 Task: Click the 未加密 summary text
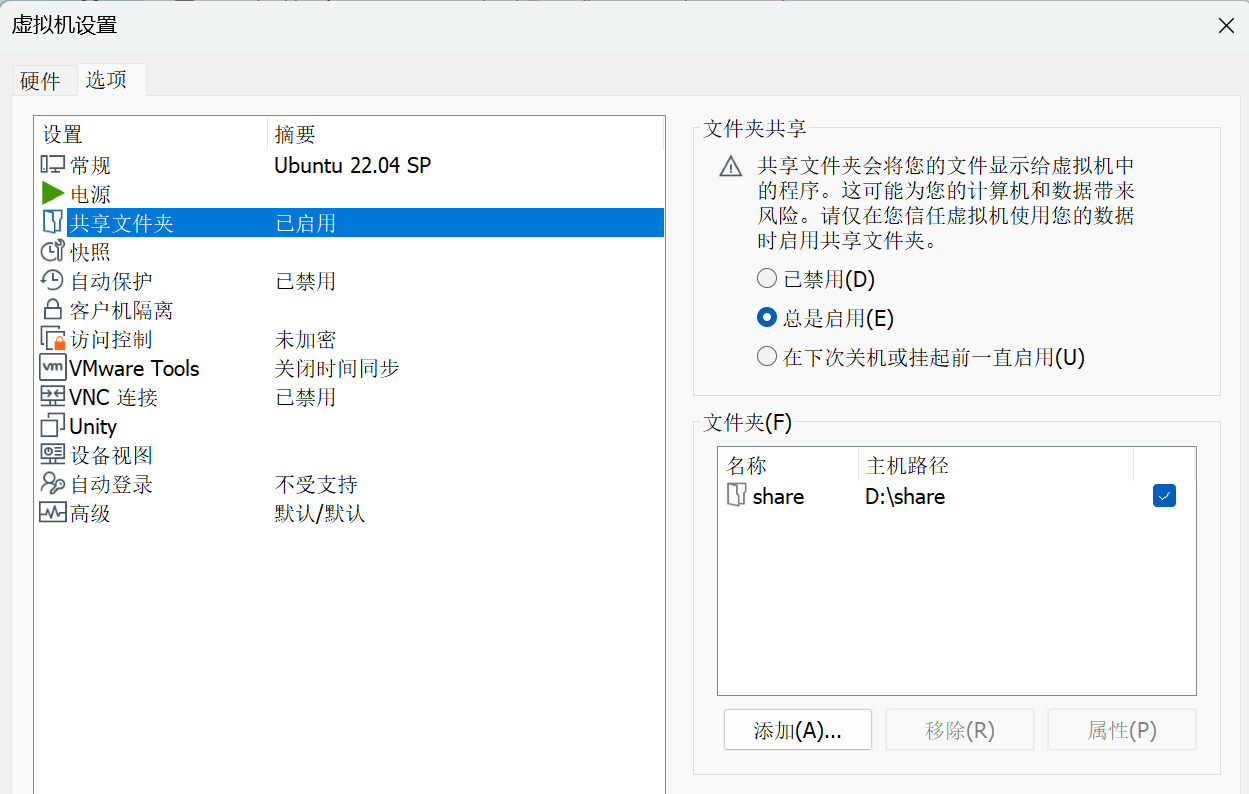306,339
